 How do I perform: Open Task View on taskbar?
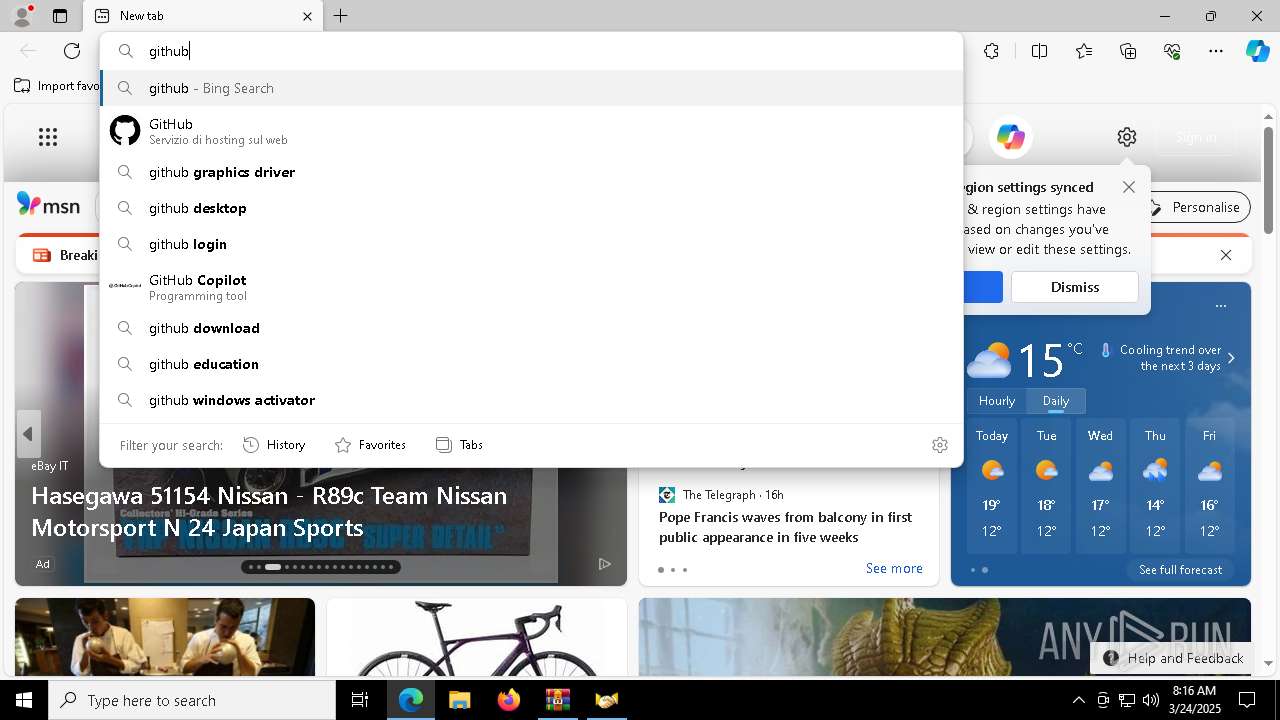click(x=360, y=700)
